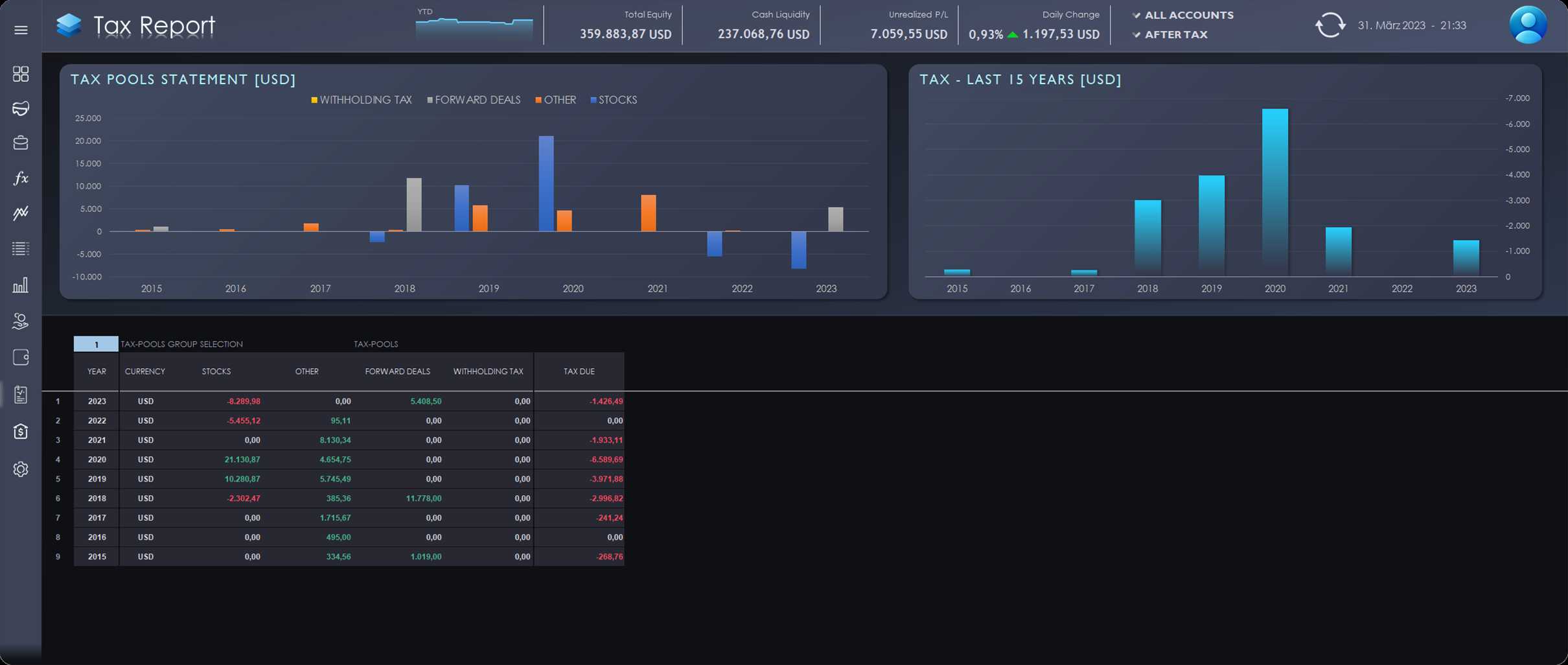Click other value 8.130,34
1568x665 pixels.
[335, 440]
